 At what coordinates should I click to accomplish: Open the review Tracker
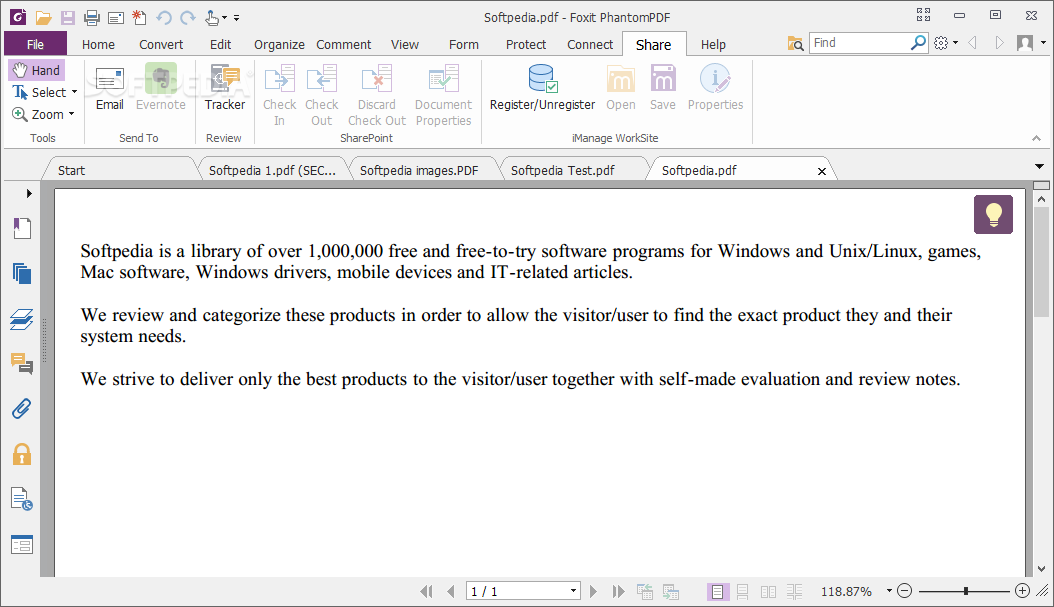pyautogui.click(x=225, y=87)
